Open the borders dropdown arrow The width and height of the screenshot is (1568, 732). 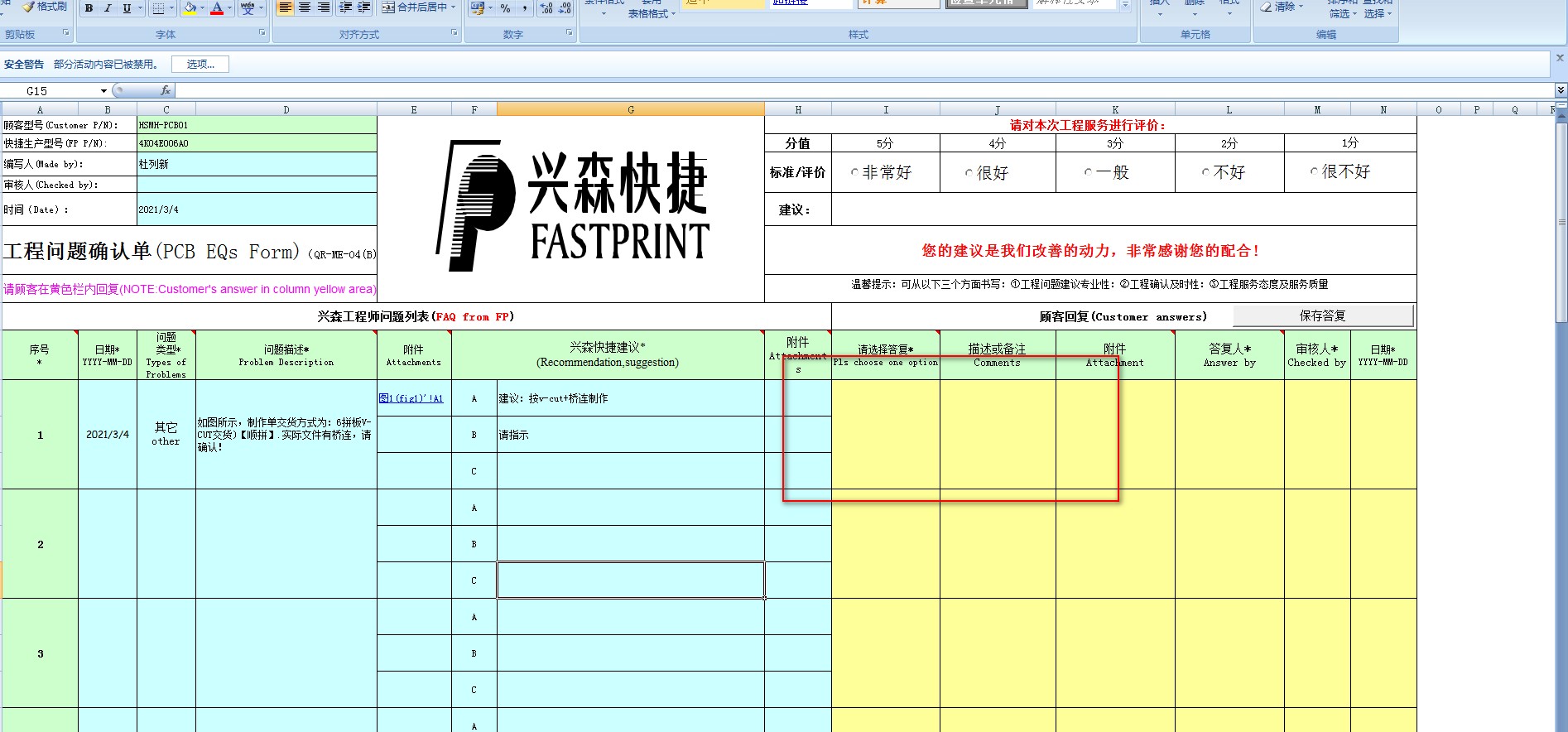click(x=172, y=8)
